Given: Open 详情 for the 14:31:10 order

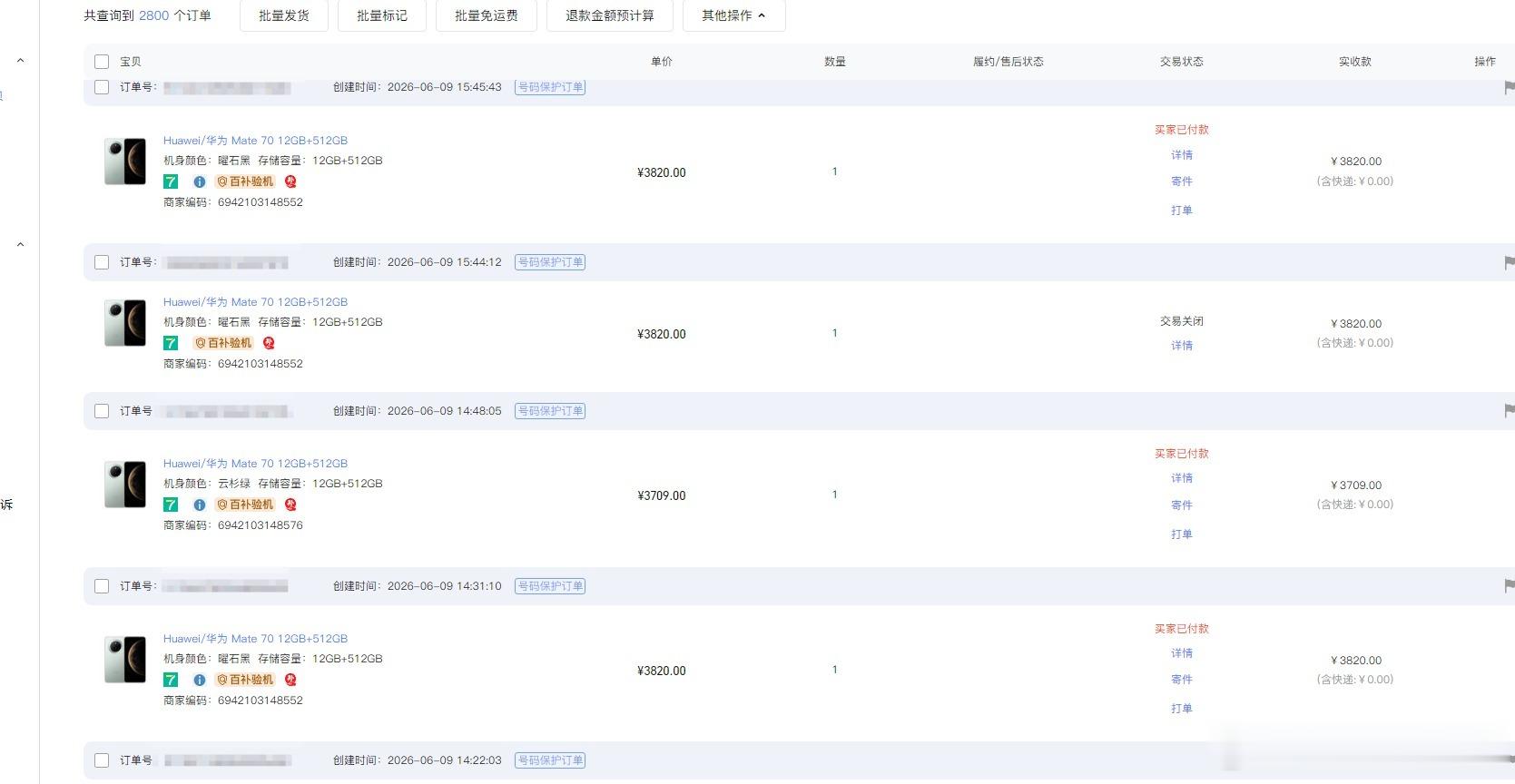Looking at the screenshot, I should (x=1182, y=653).
